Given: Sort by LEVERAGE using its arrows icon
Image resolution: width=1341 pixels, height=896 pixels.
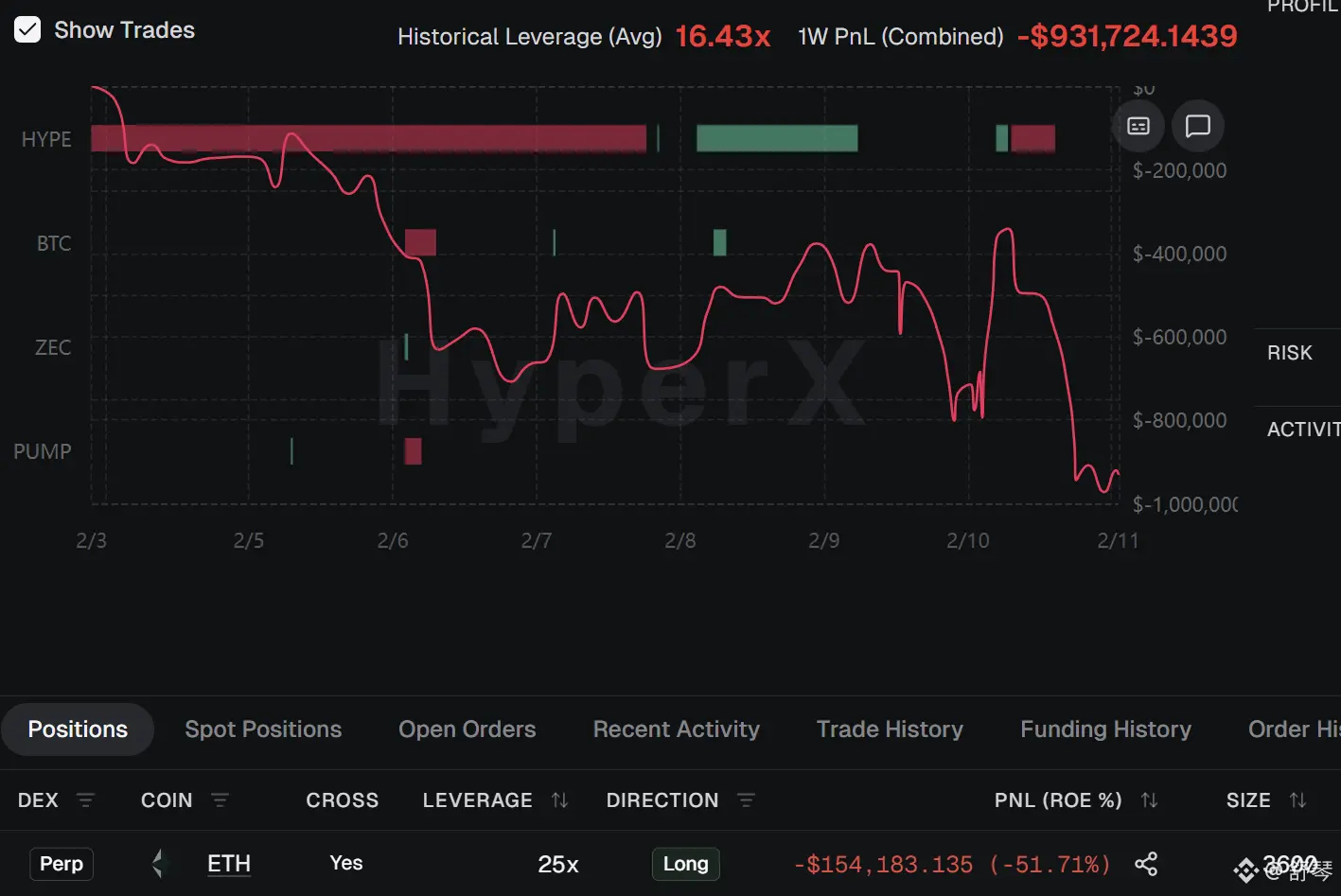Looking at the screenshot, I should pos(560,800).
